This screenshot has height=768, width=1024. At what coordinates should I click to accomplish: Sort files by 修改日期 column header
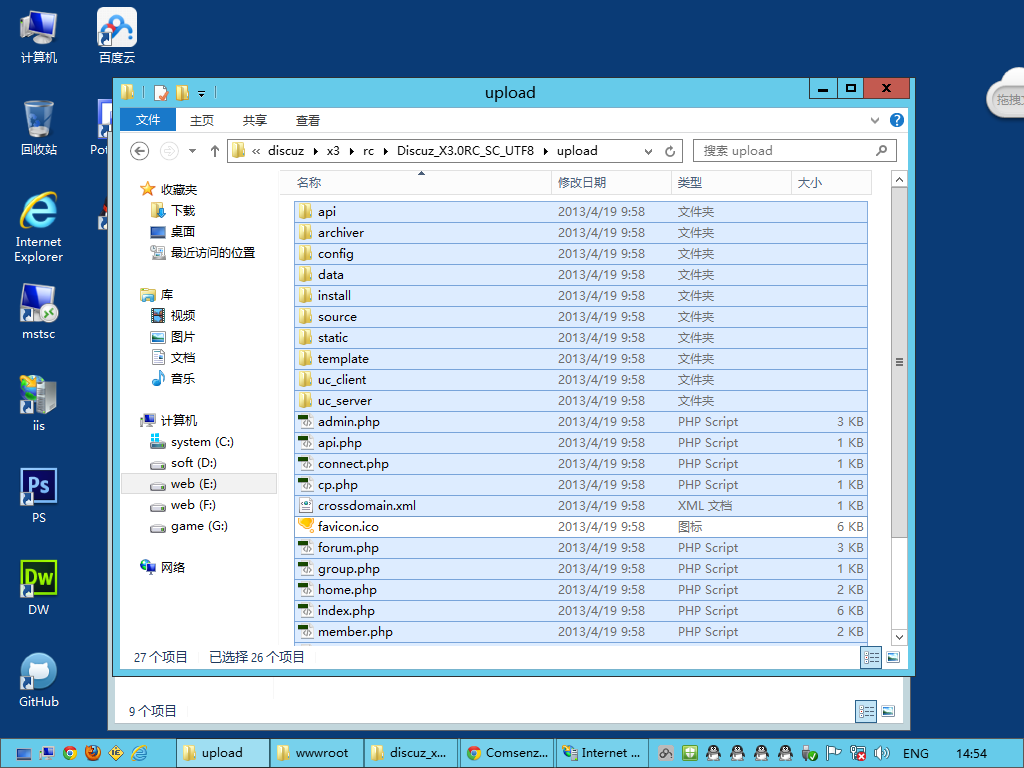[x=611, y=183]
